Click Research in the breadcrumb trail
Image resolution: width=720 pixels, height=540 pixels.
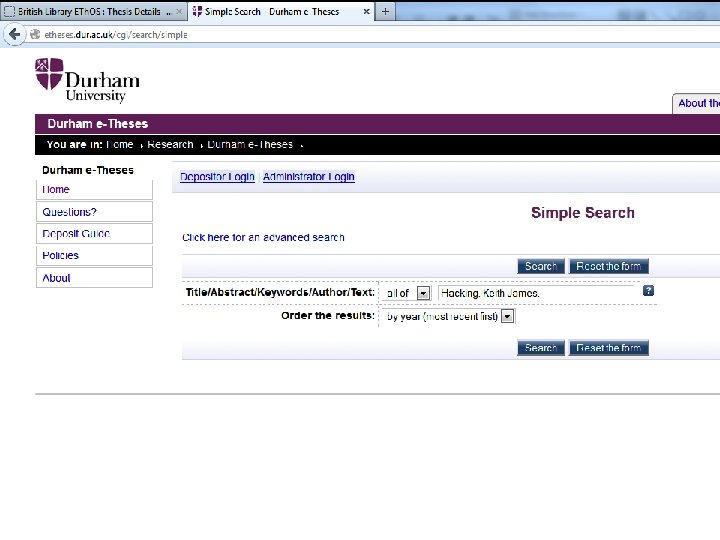[170, 145]
